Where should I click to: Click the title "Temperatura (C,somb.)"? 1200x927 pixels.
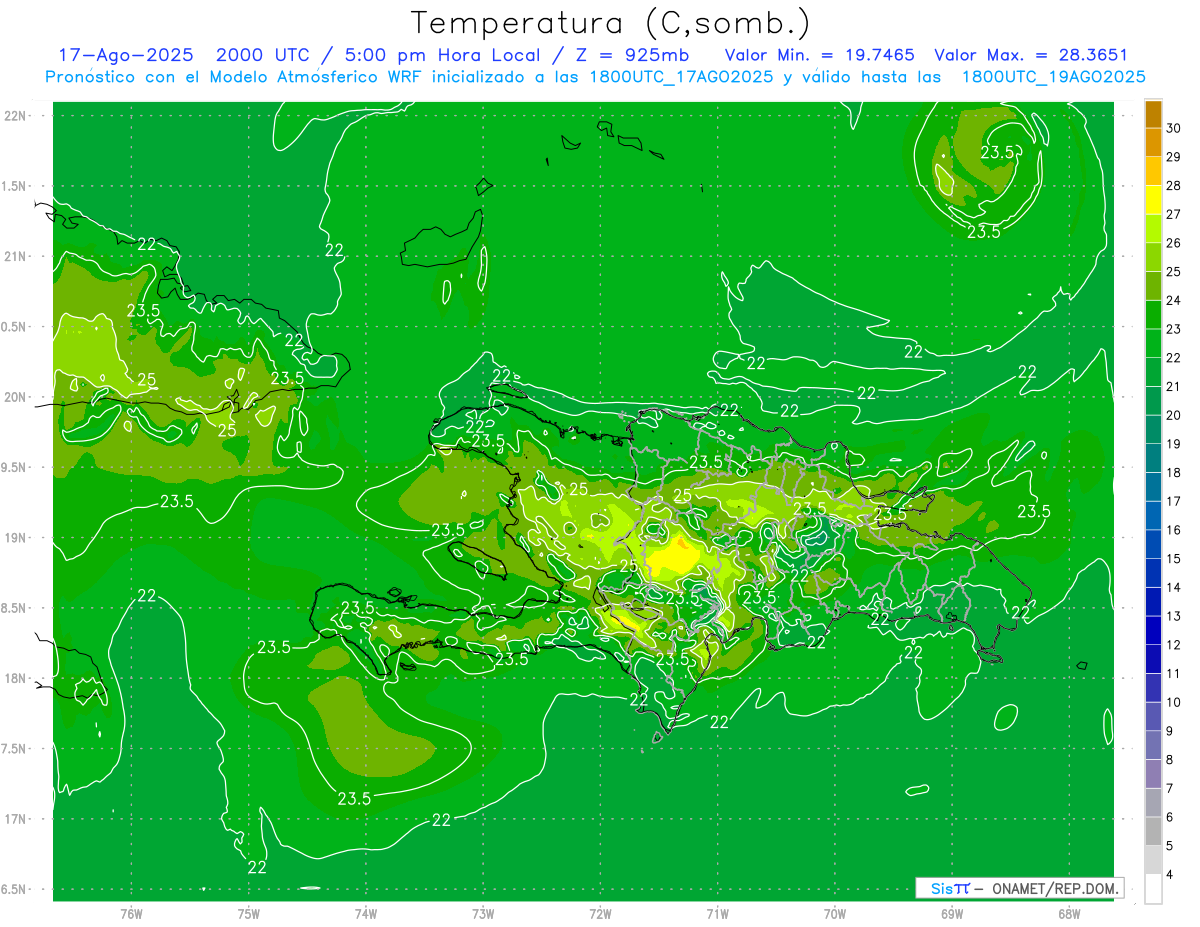[x=611, y=23]
